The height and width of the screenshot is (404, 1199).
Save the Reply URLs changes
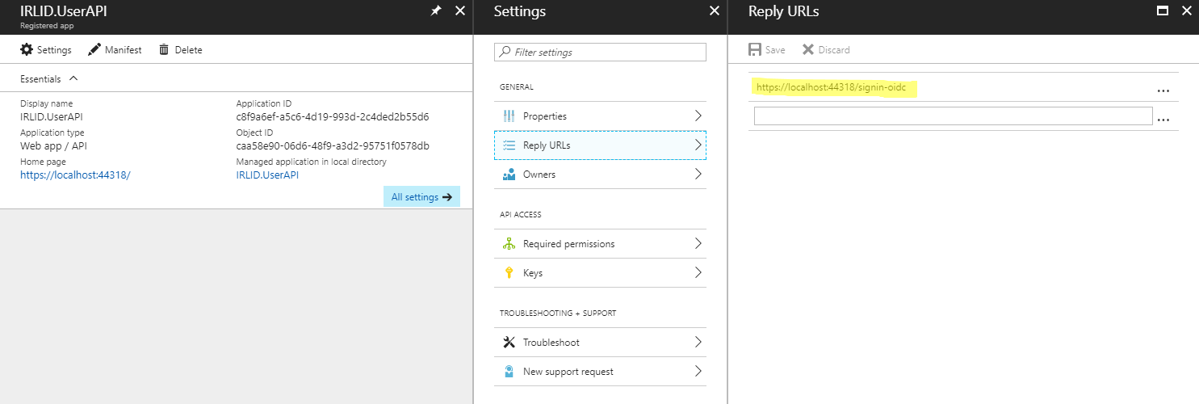pos(766,50)
